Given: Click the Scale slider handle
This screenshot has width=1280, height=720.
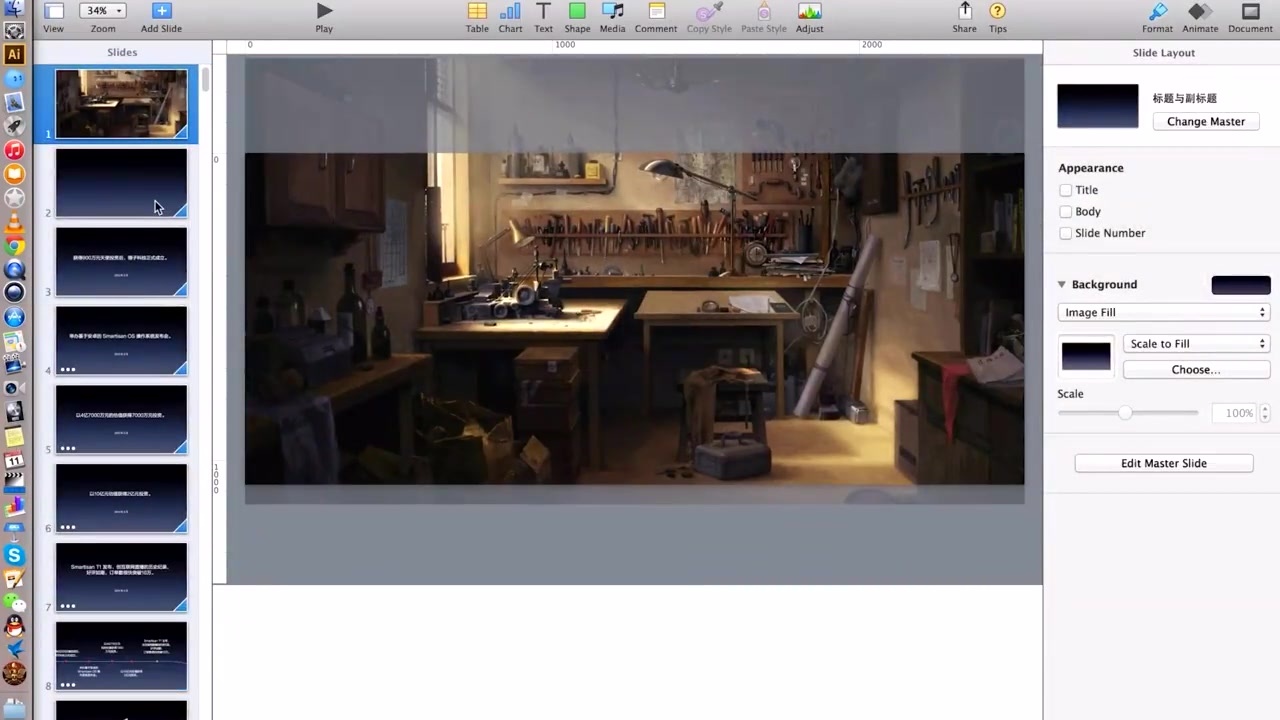Looking at the screenshot, I should pos(1125,412).
